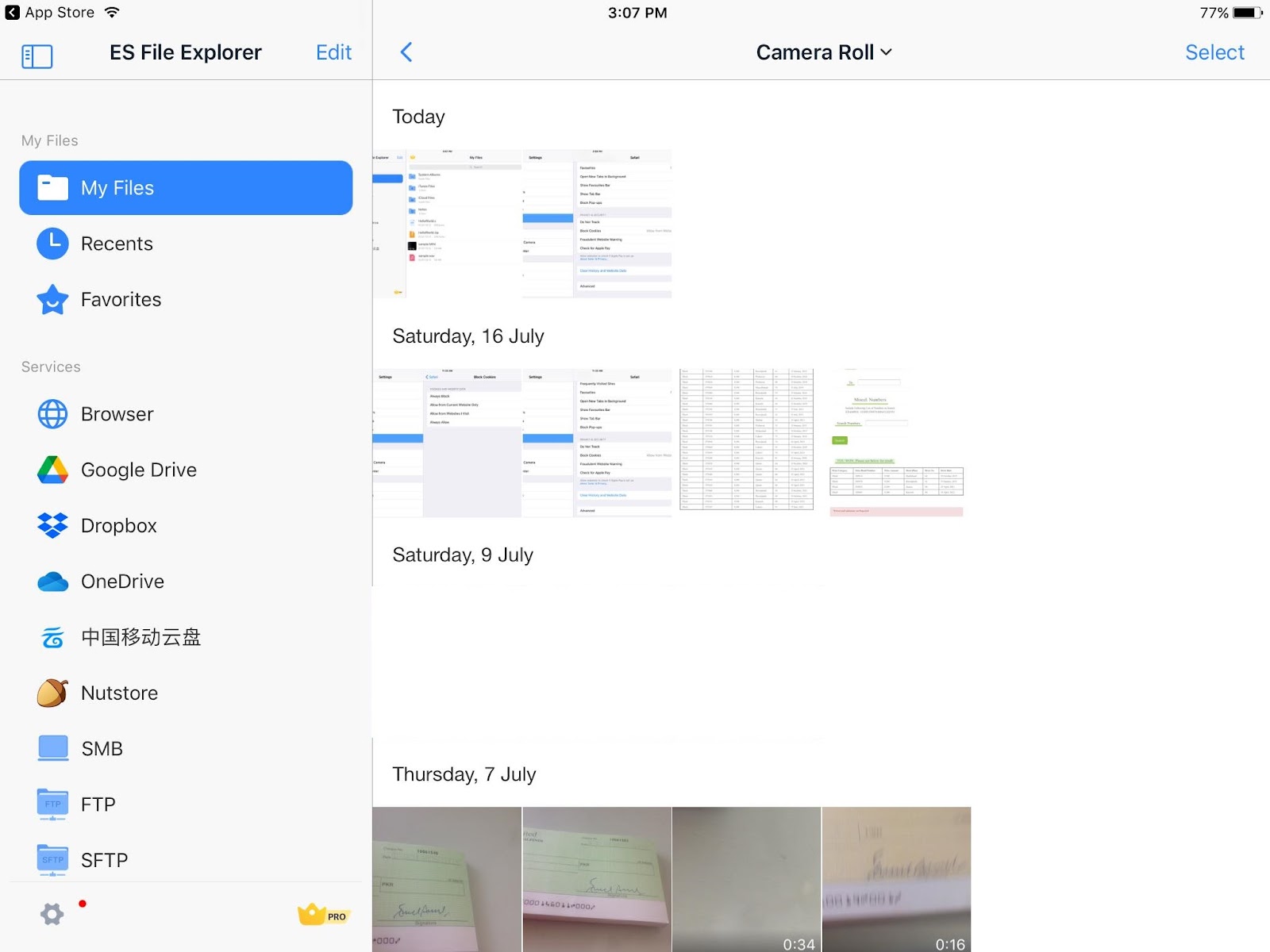Open 16 July green document screenshot

coord(897,443)
